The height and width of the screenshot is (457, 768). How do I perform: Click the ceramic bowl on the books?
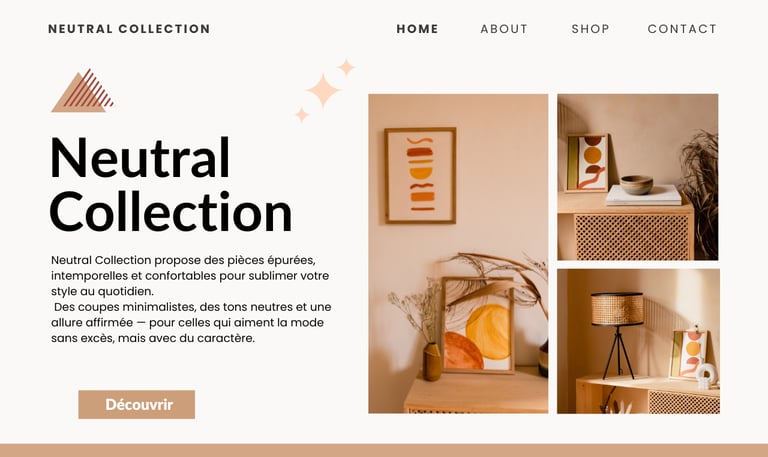636,185
